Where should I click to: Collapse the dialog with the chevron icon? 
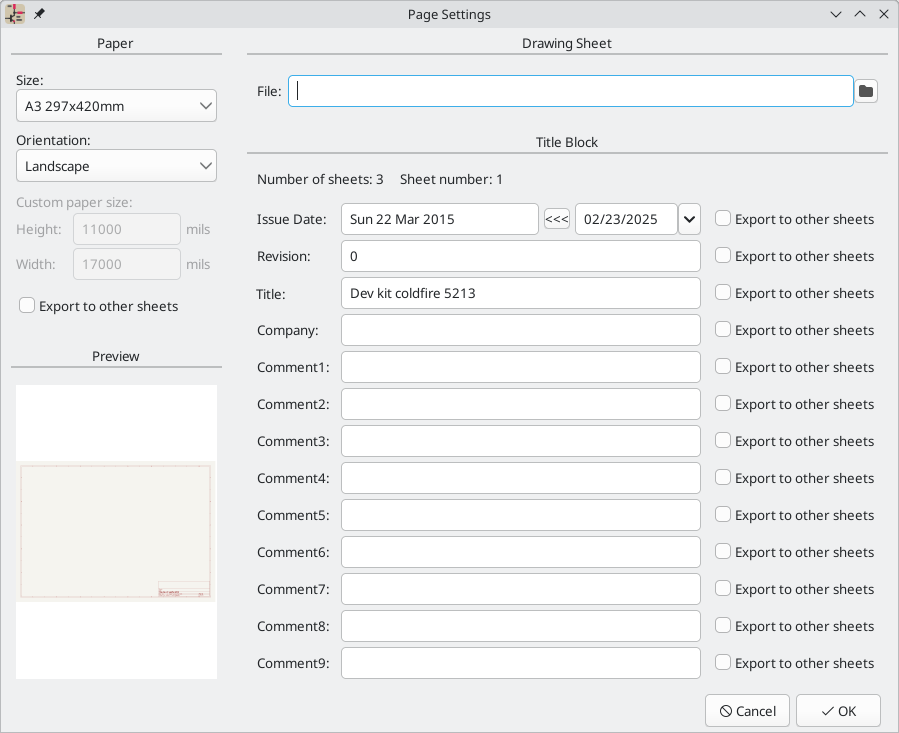(836, 14)
